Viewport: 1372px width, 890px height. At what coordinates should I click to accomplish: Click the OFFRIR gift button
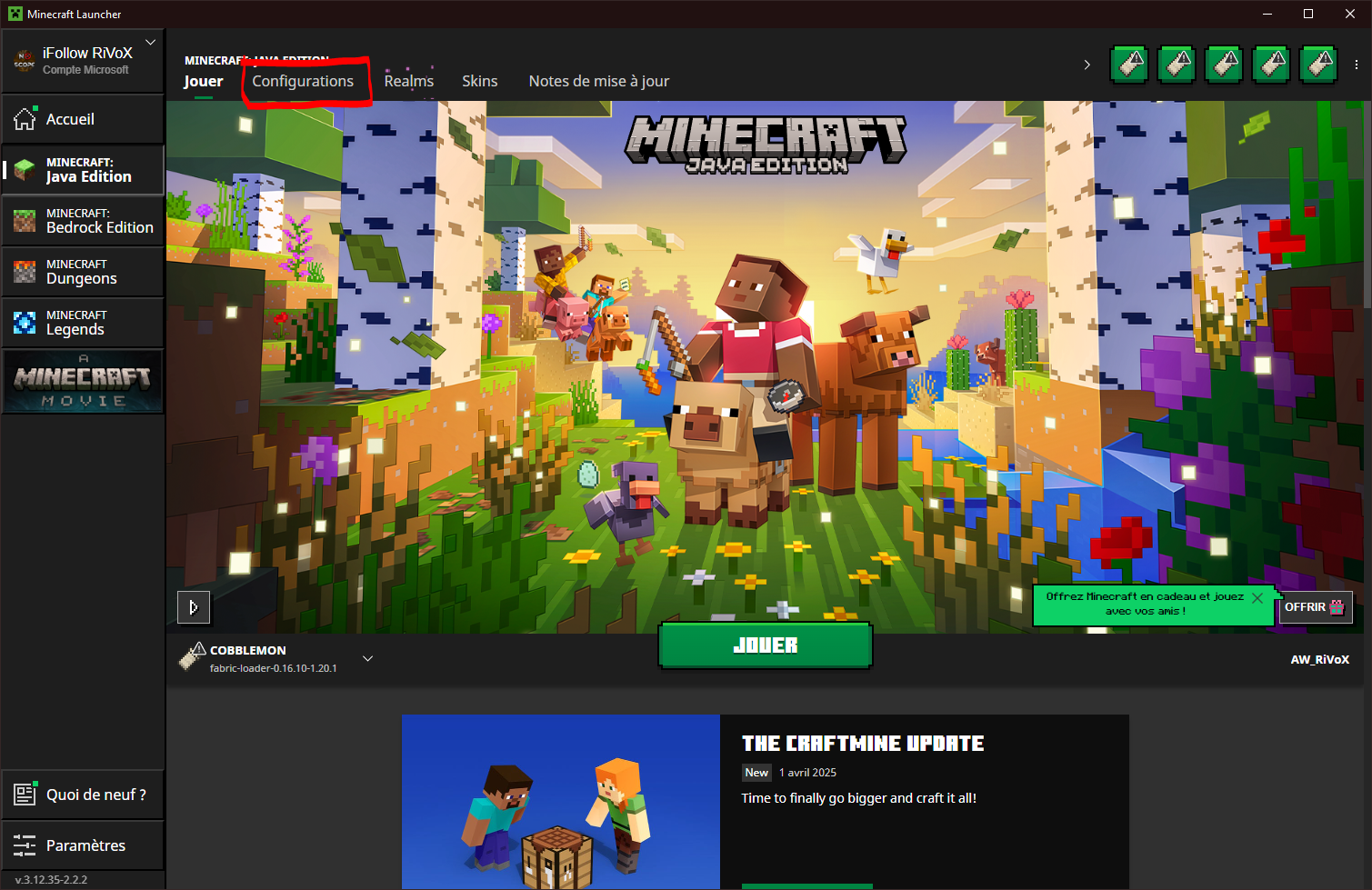pyautogui.click(x=1316, y=607)
